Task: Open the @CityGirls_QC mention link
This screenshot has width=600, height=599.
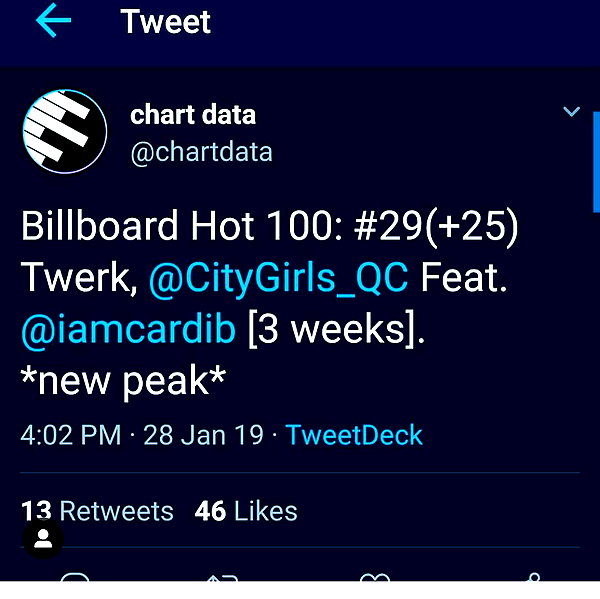Action: pyautogui.click(x=279, y=277)
